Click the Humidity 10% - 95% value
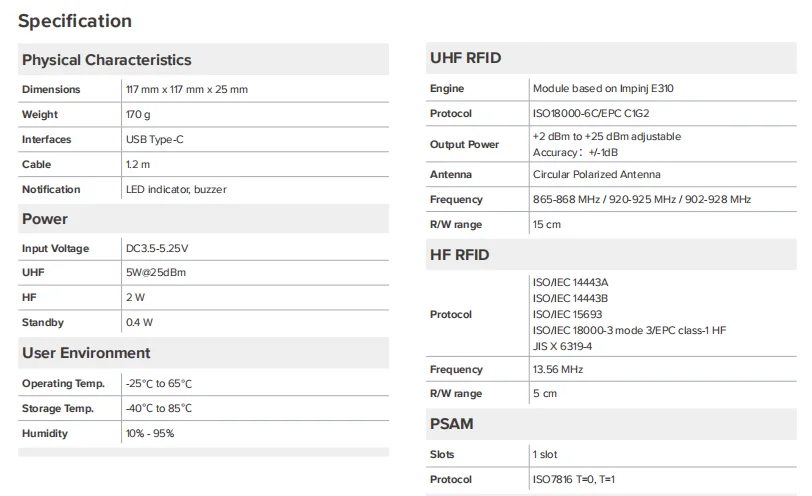This screenshot has height=496, width=812. click(x=150, y=434)
